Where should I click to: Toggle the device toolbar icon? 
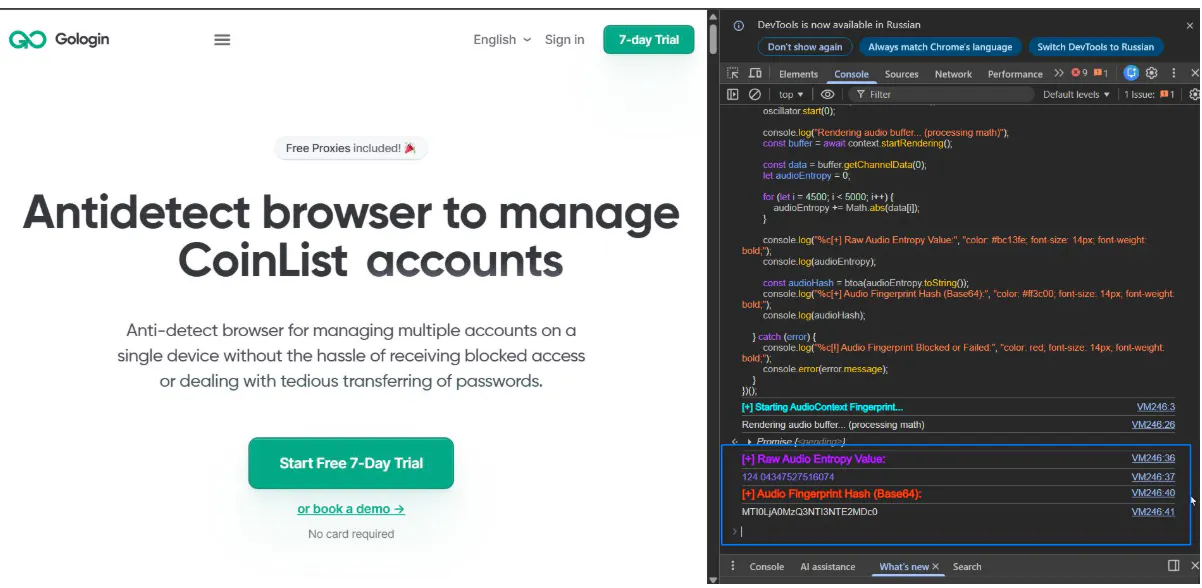[x=755, y=73]
